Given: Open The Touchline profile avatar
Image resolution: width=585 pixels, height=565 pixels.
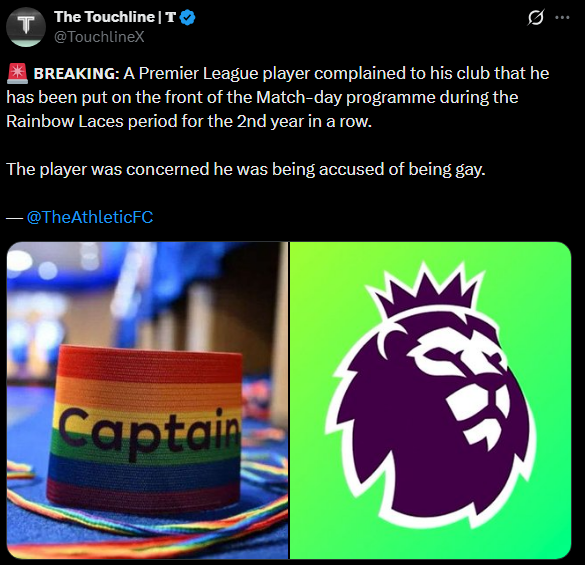Looking at the screenshot, I should coord(26,27).
